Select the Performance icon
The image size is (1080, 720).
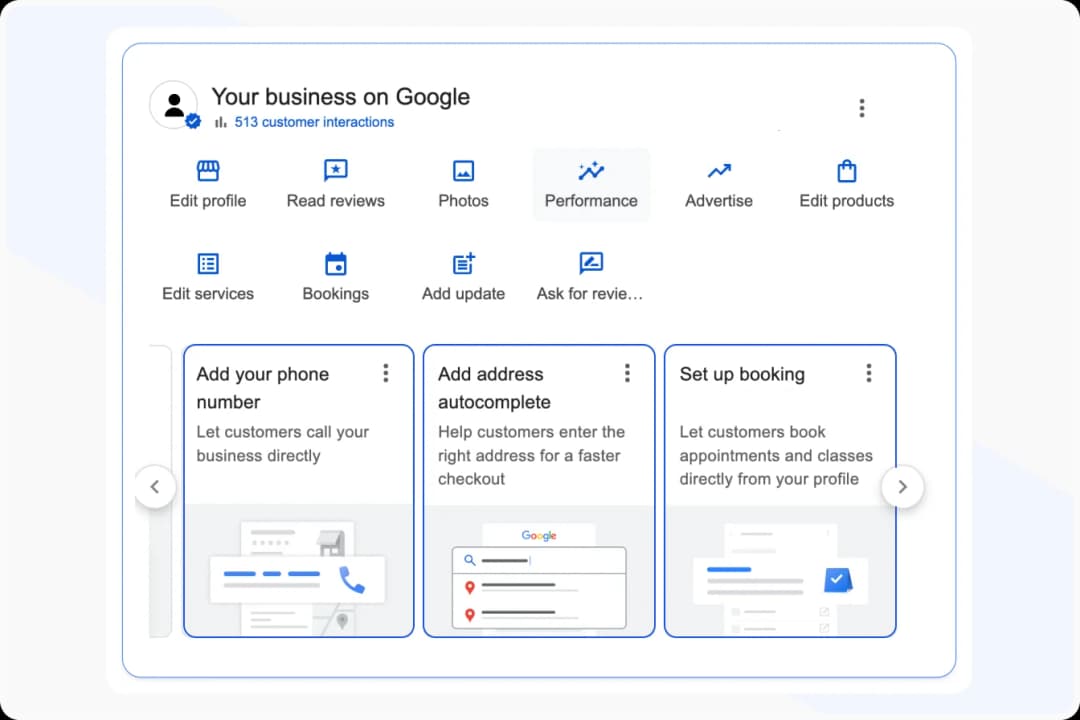(x=591, y=170)
